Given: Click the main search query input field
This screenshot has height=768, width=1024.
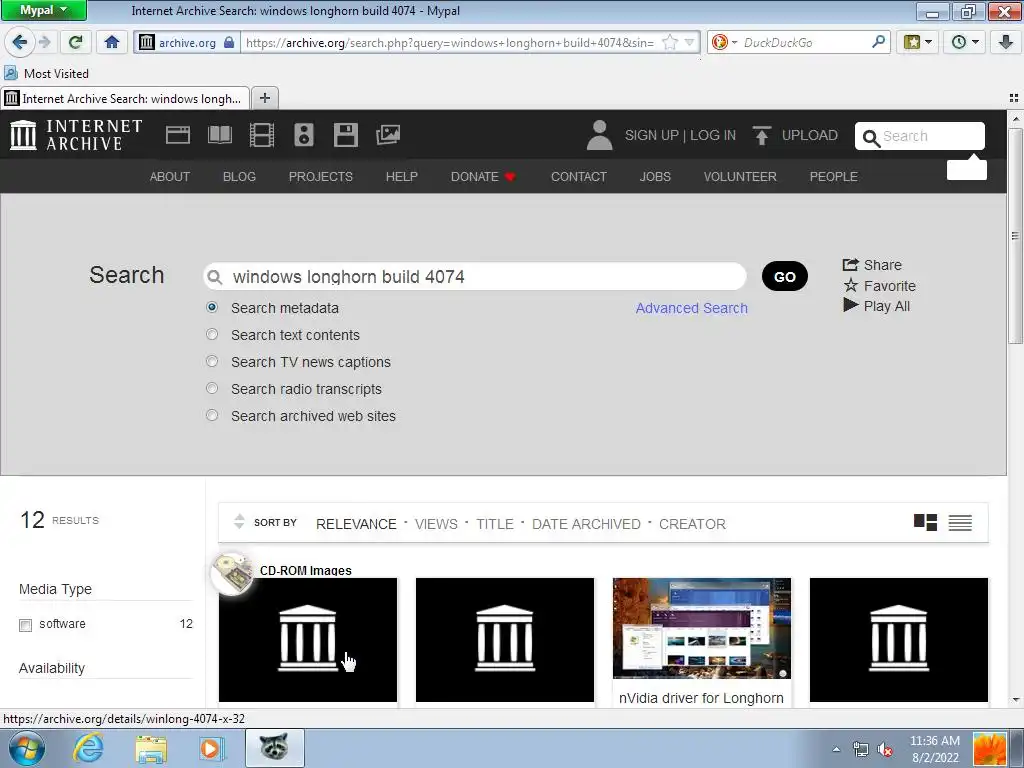Looking at the screenshot, I should (x=475, y=276).
